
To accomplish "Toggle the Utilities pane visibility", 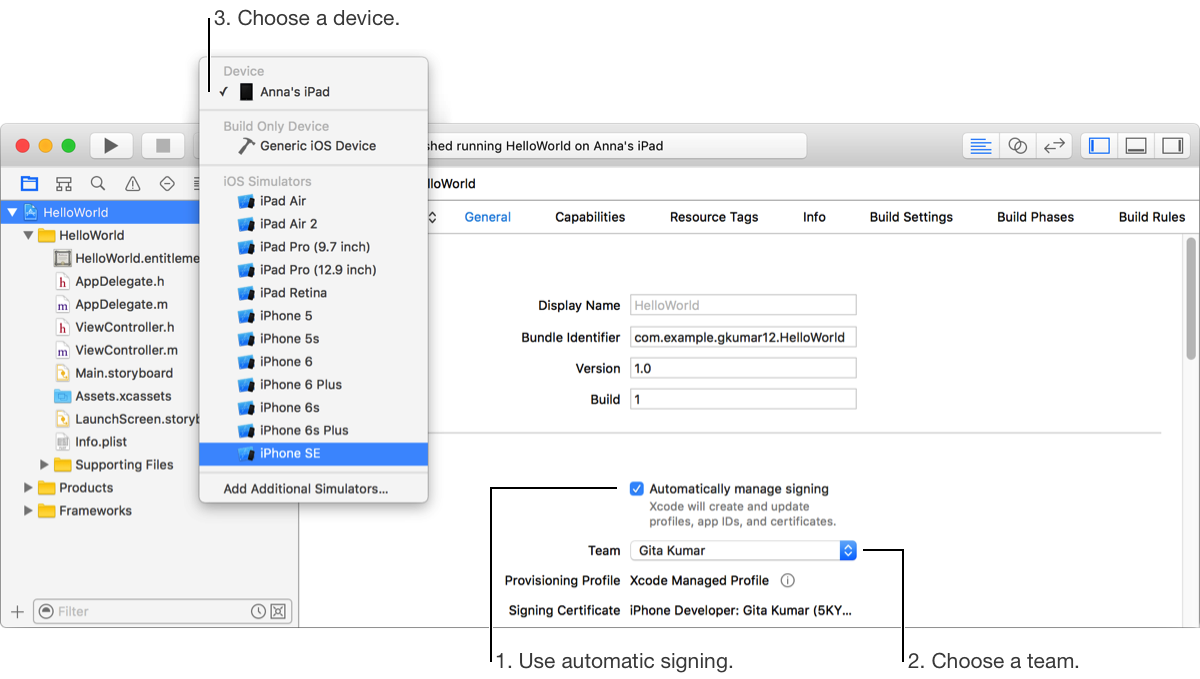I will coord(1171,146).
